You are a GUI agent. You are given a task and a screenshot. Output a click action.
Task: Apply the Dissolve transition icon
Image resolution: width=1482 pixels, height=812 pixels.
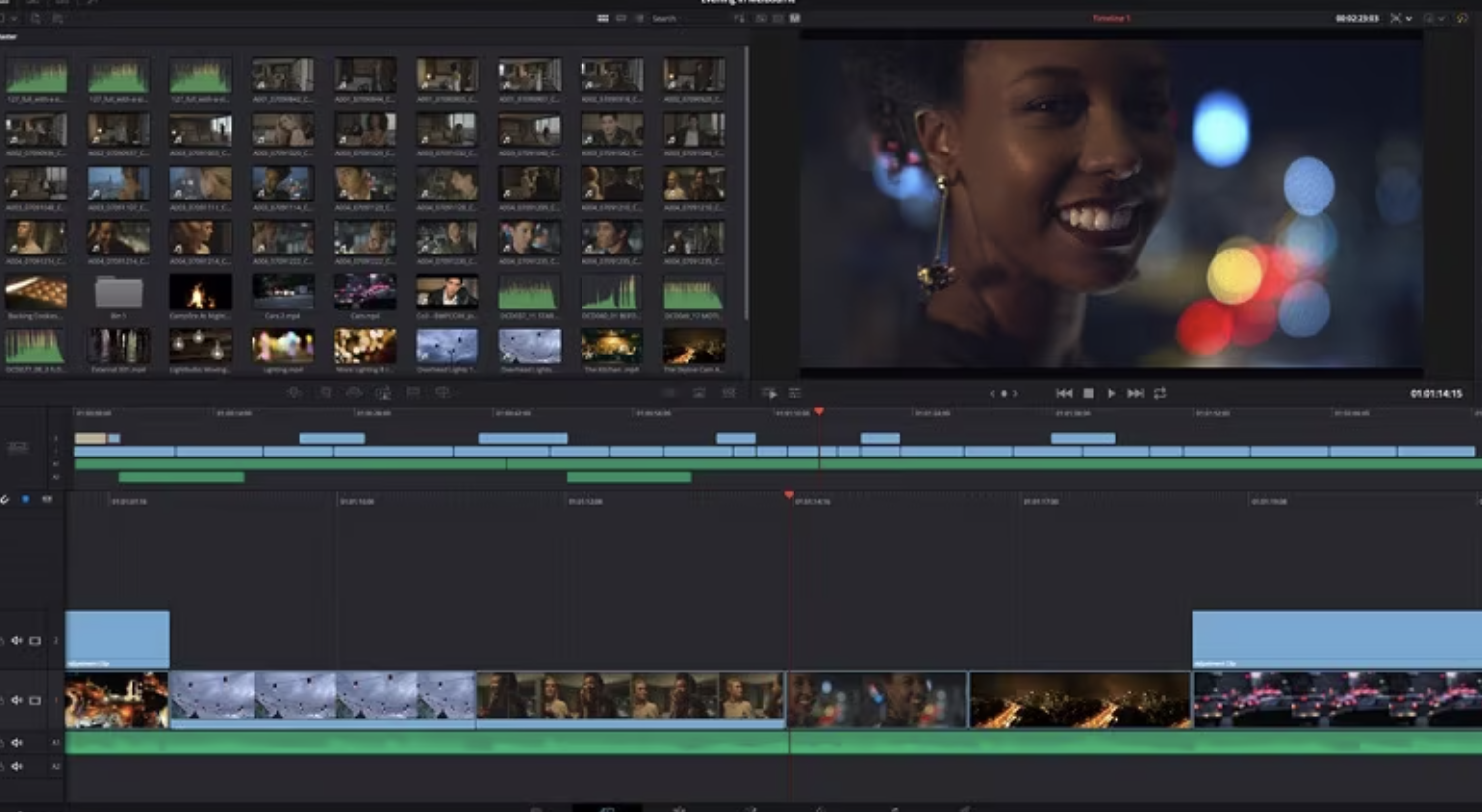coord(699,393)
